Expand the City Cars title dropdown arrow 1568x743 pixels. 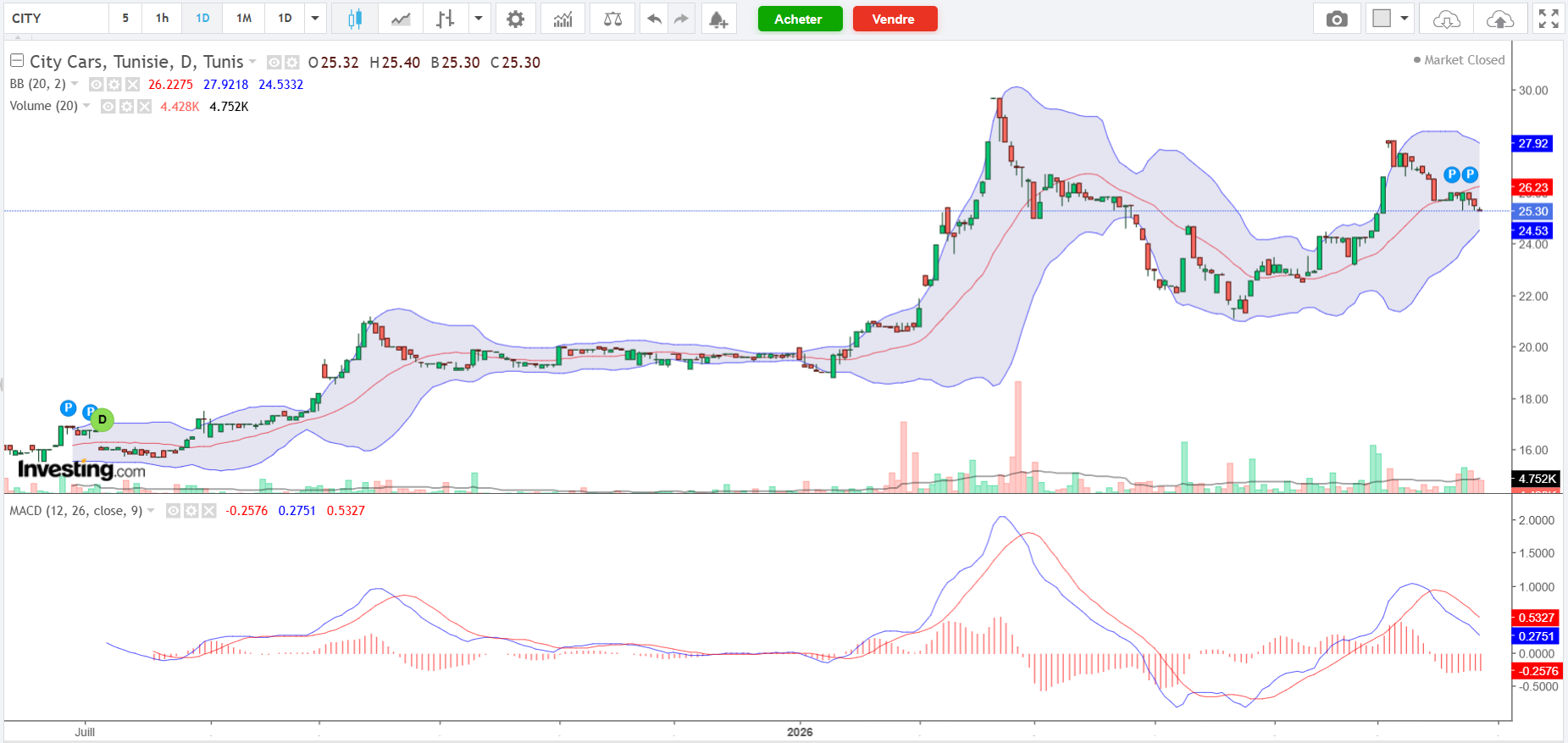point(252,62)
